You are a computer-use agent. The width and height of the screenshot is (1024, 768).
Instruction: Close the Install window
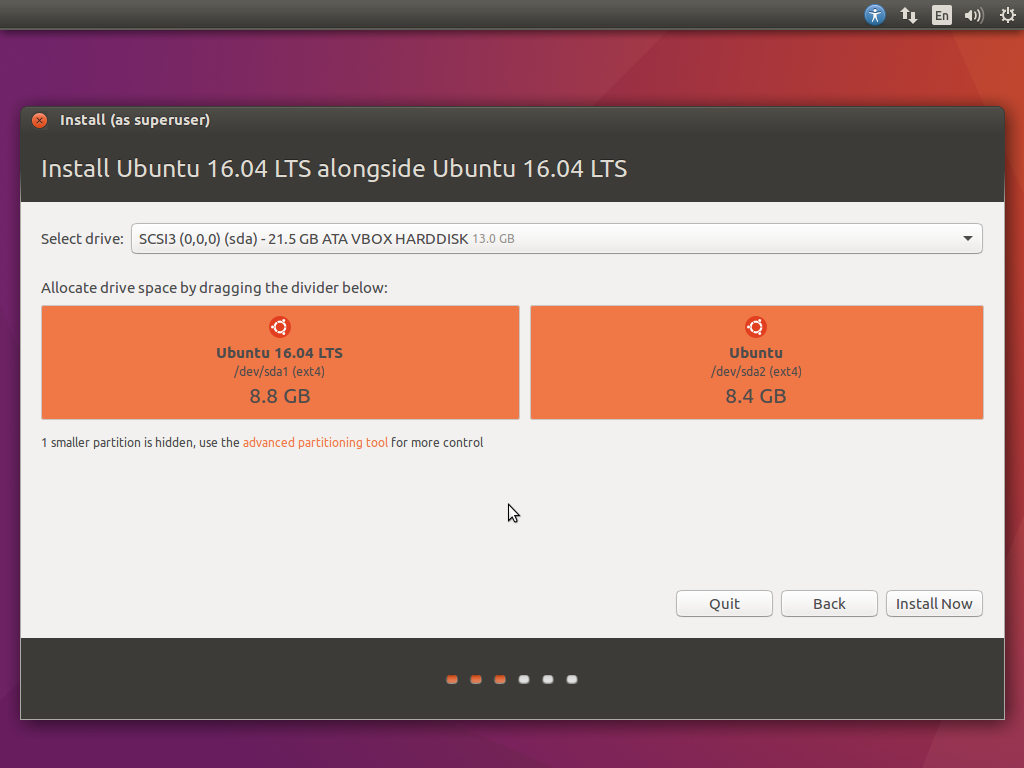point(39,120)
